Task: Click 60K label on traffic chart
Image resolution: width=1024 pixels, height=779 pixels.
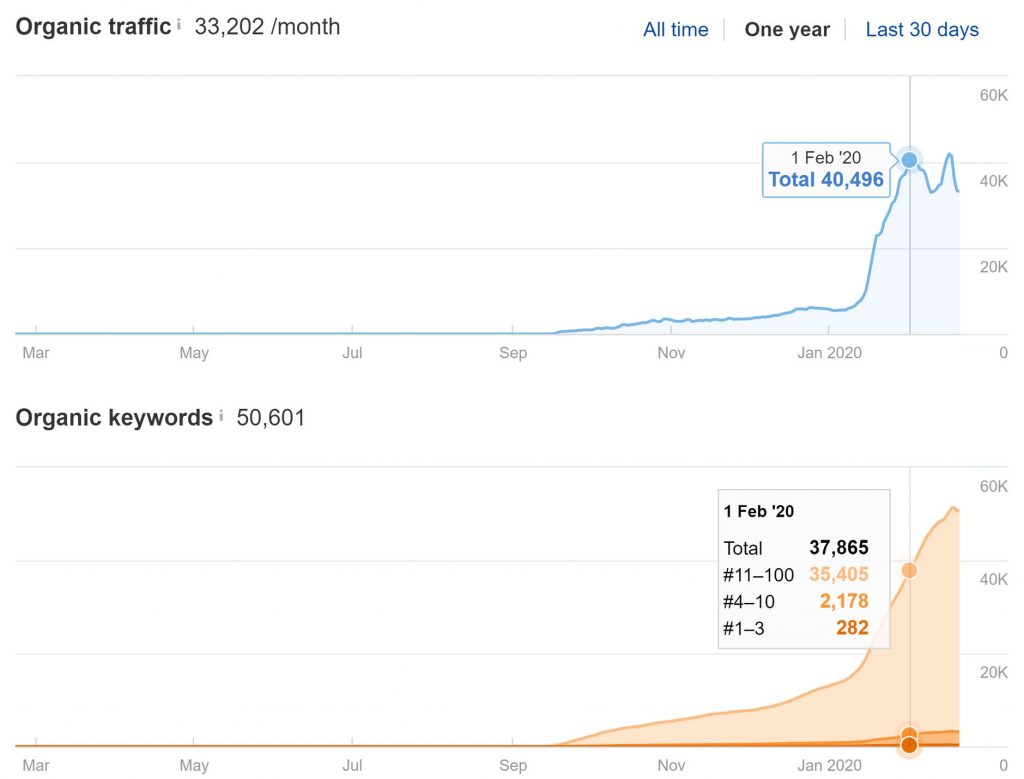Action: pyautogui.click(x=993, y=95)
